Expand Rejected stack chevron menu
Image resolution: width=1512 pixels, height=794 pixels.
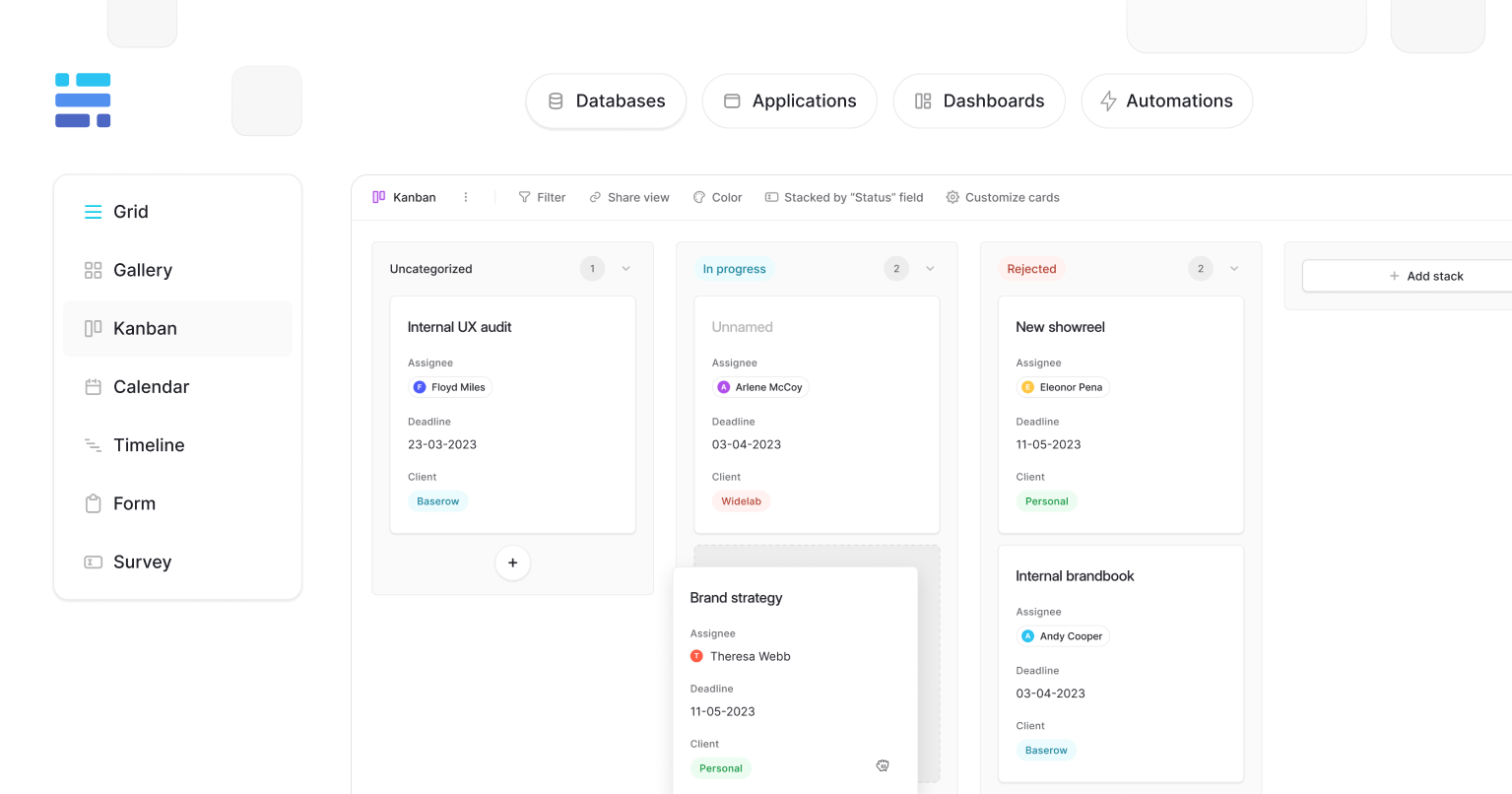(x=1234, y=269)
